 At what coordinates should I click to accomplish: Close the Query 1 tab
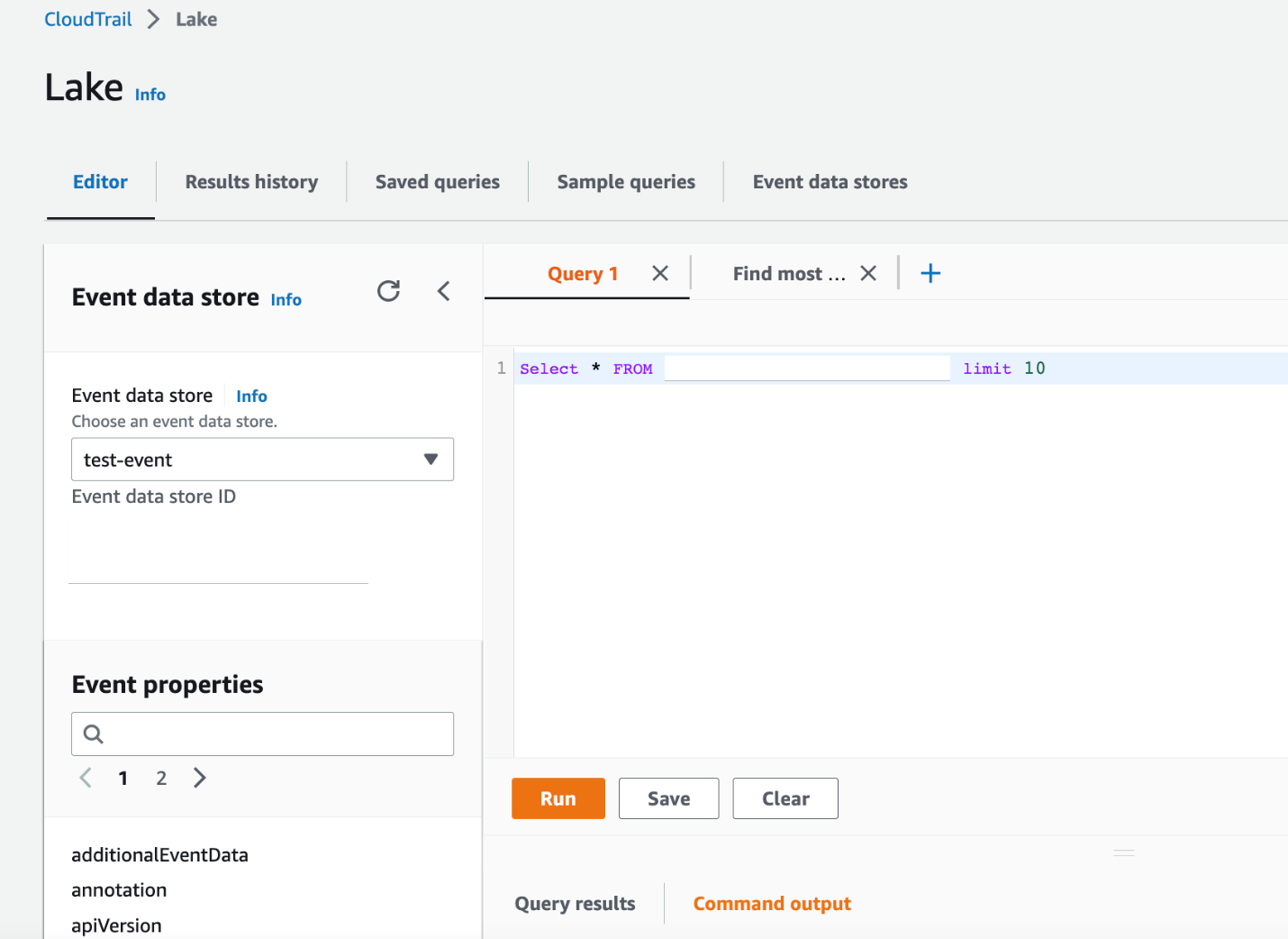tap(659, 273)
